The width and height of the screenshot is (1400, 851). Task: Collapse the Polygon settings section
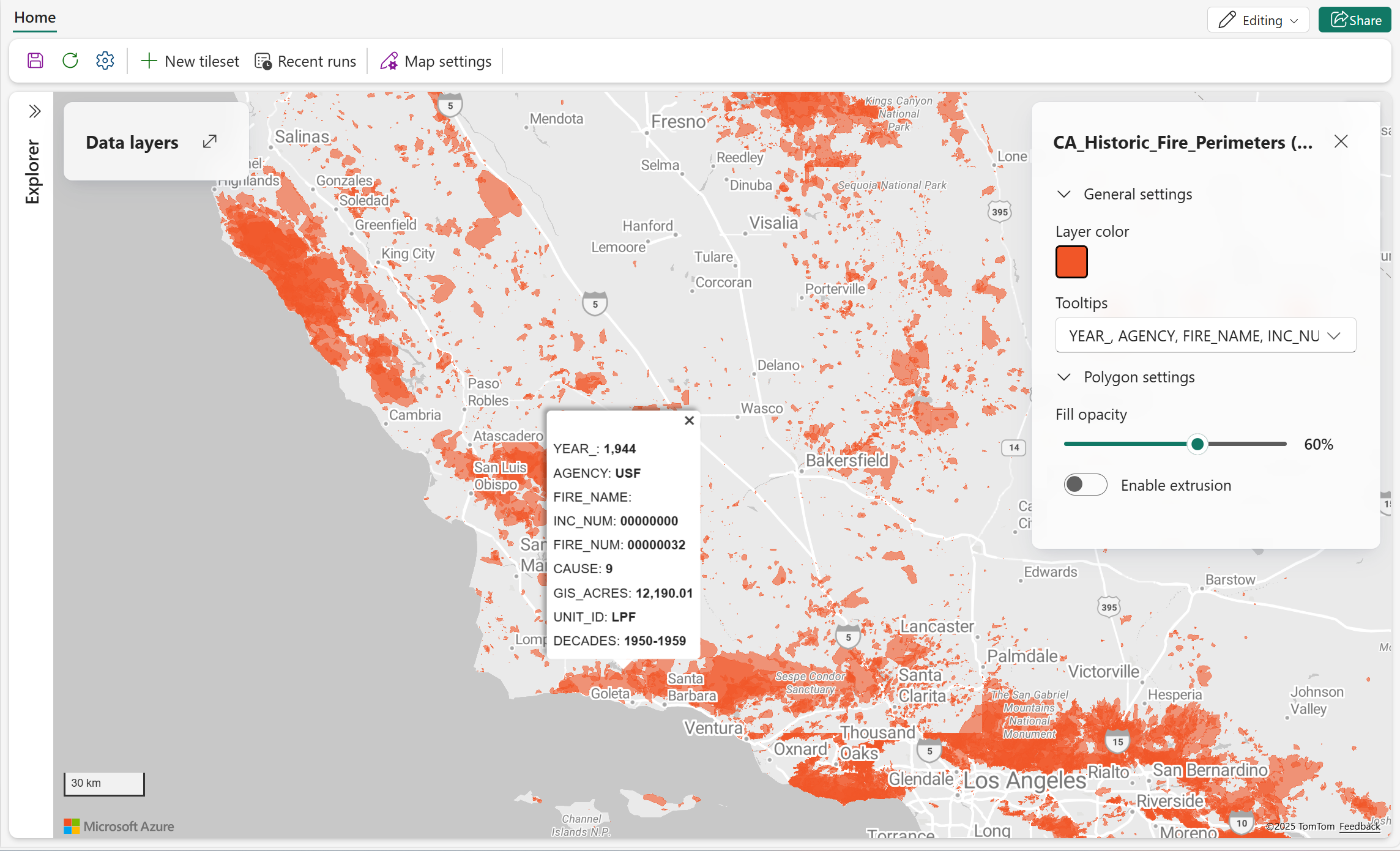1064,377
